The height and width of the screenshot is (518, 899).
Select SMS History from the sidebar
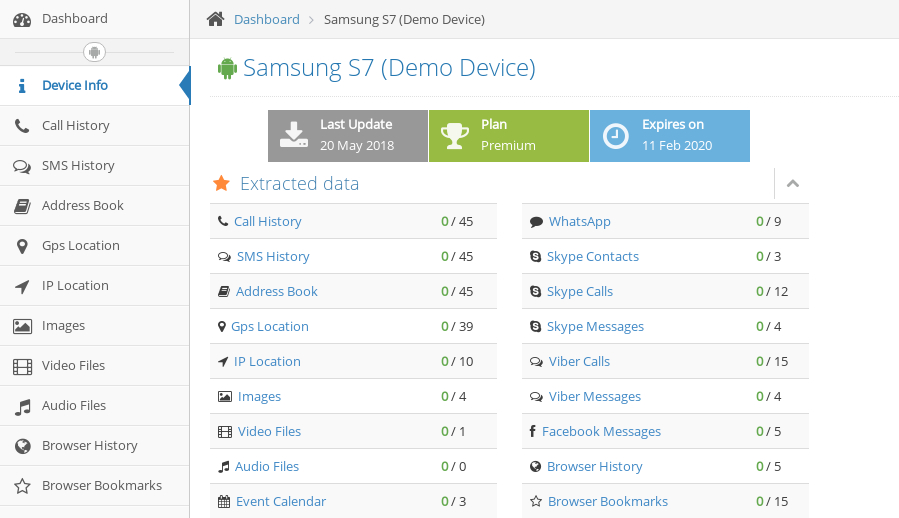(78, 166)
